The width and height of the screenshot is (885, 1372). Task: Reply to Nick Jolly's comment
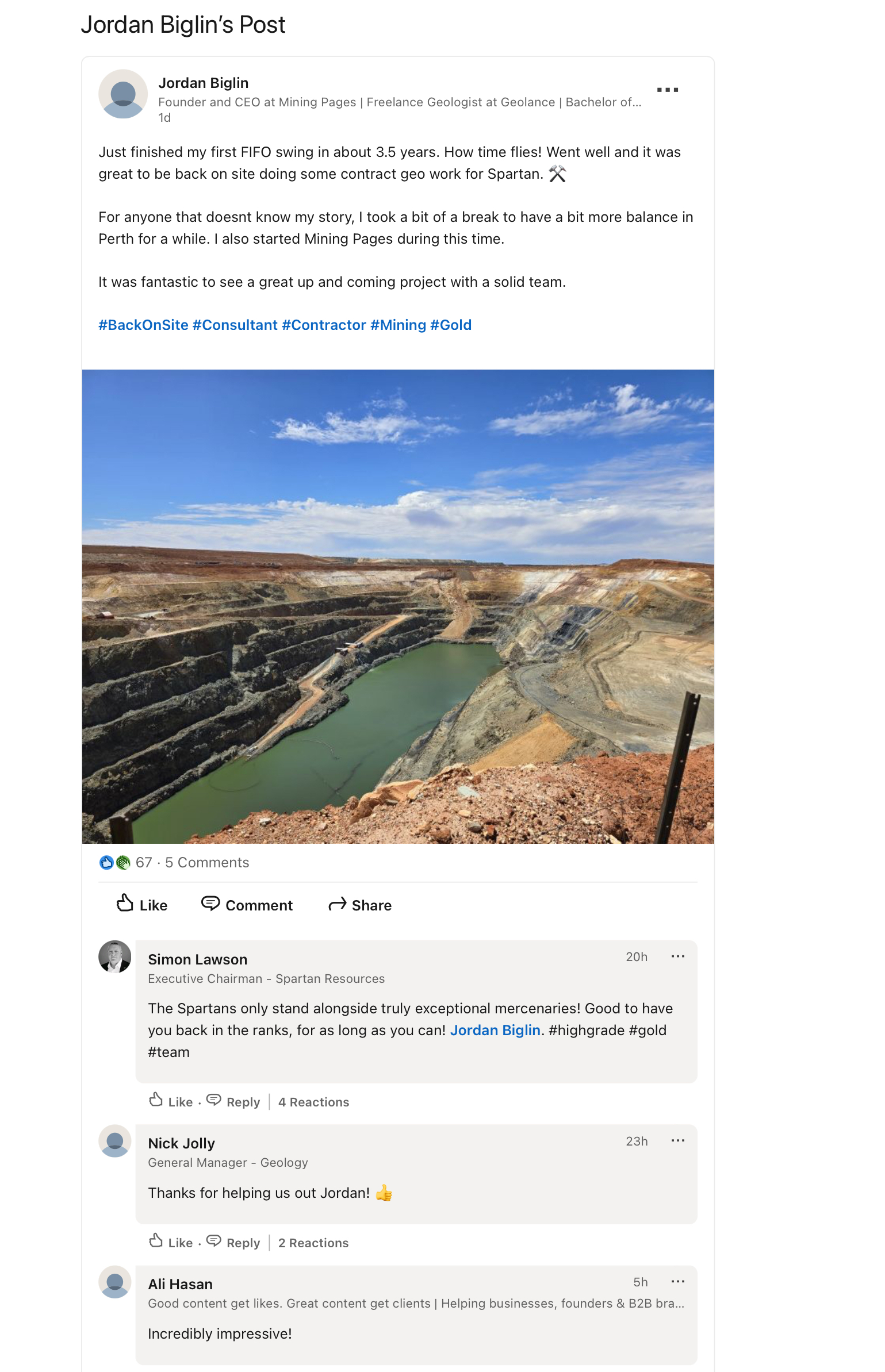tap(233, 1242)
